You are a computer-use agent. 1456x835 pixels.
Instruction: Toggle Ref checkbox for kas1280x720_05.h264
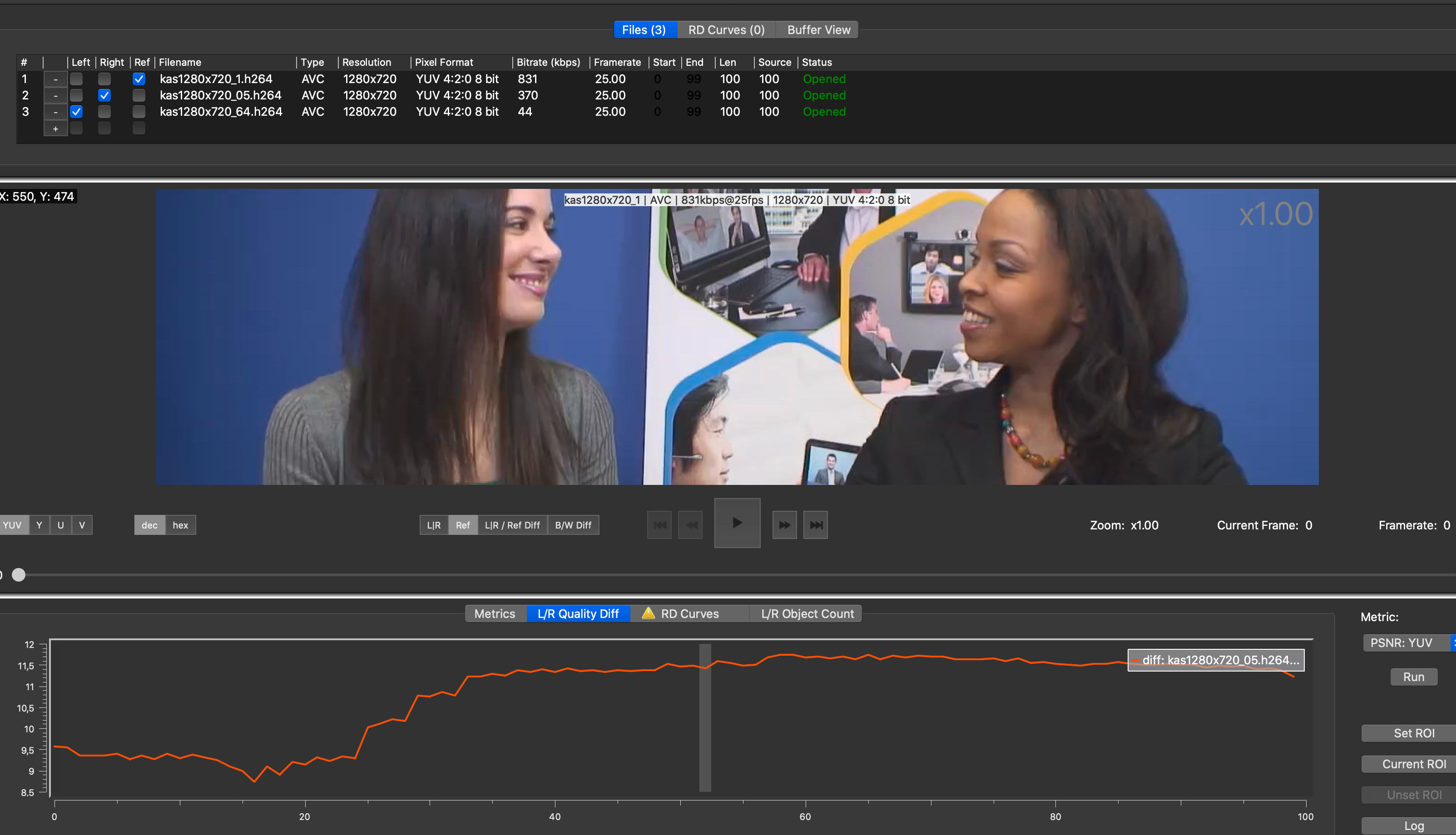[139, 95]
